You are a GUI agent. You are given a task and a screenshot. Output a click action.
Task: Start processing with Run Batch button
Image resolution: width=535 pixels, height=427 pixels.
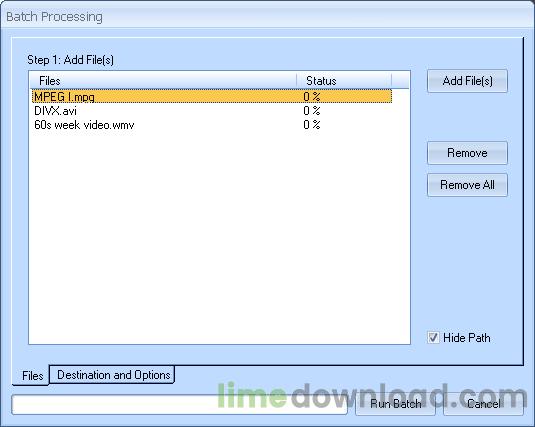[395, 404]
